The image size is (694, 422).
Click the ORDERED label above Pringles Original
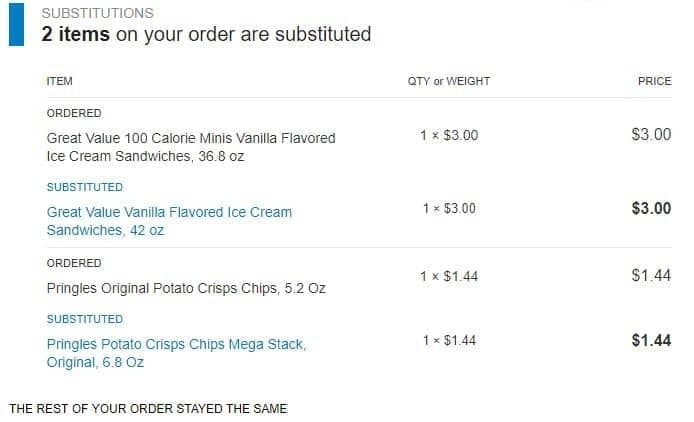coord(74,263)
